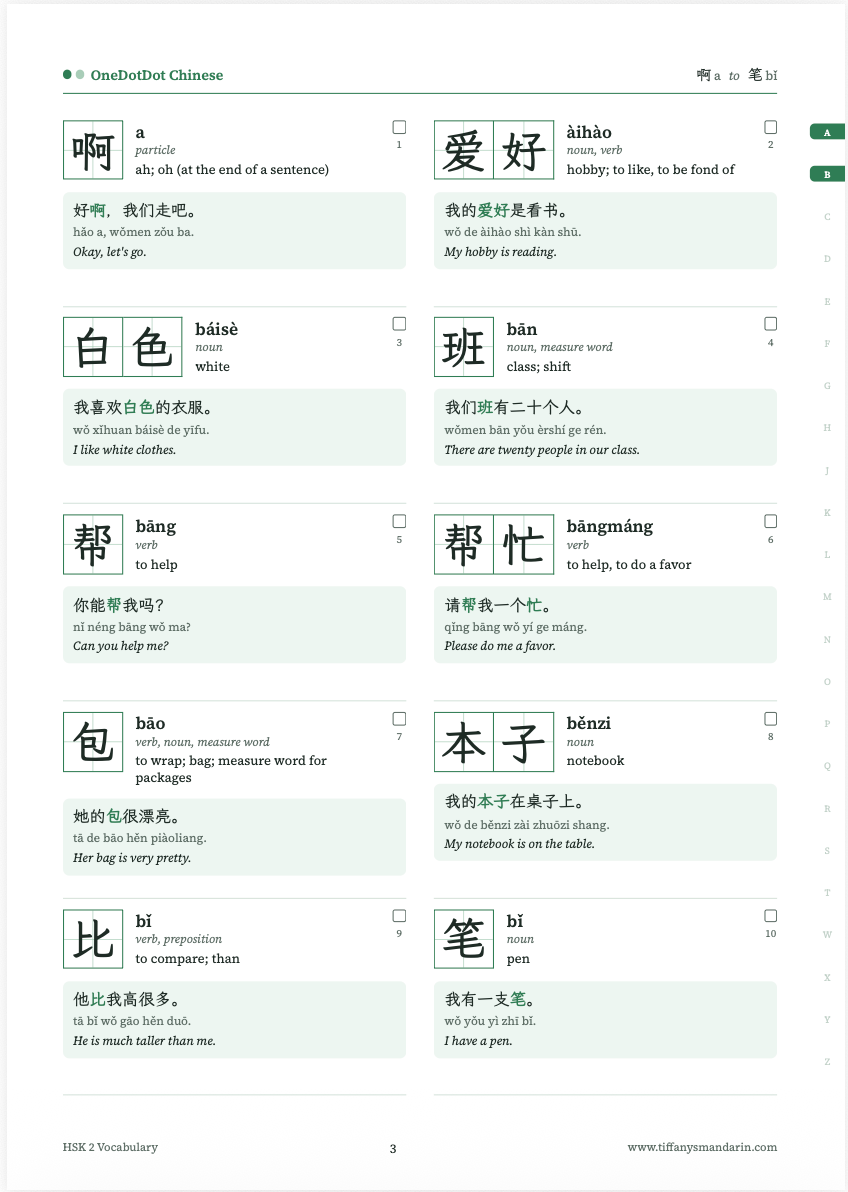The image size is (848, 1192).
Task: Open the www.tiffanysmandarin.com link
Action: click(x=702, y=1147)
